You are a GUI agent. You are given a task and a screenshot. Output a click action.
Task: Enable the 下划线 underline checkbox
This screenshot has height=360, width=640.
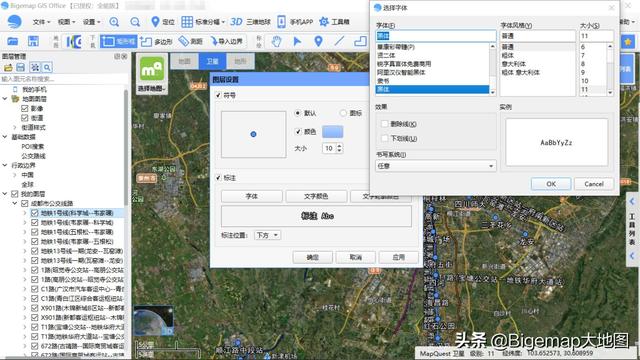[384, 138]
